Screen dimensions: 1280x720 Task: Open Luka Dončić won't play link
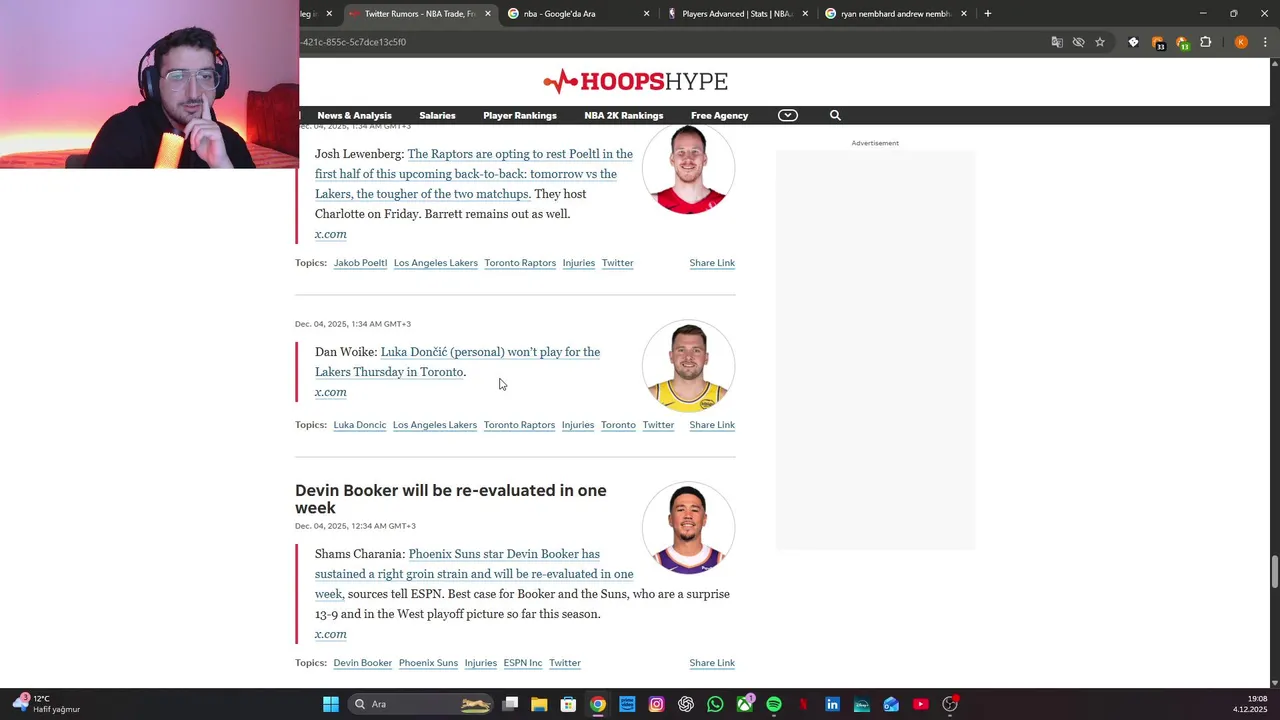click(x=457, y=362)
